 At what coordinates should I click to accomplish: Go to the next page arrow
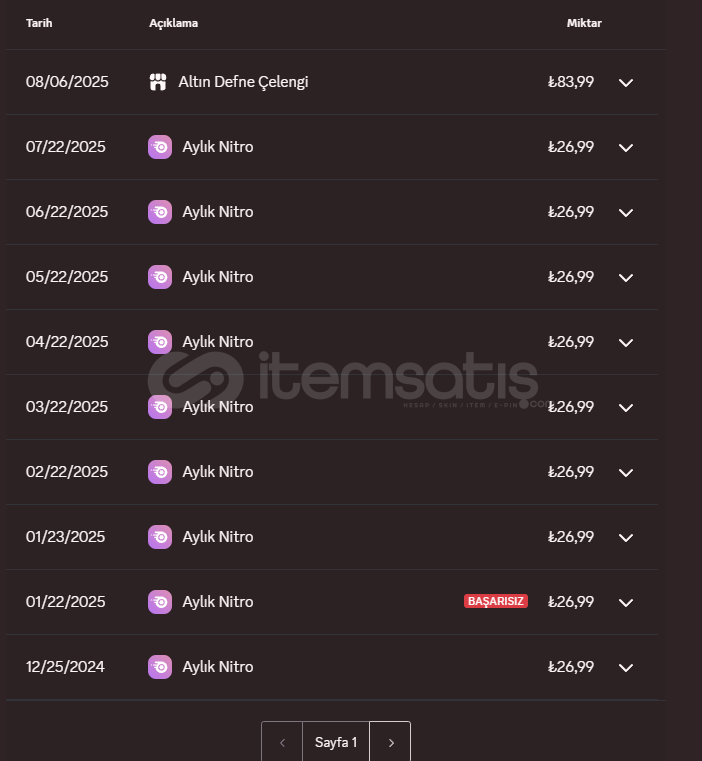(x=390, y=743)
